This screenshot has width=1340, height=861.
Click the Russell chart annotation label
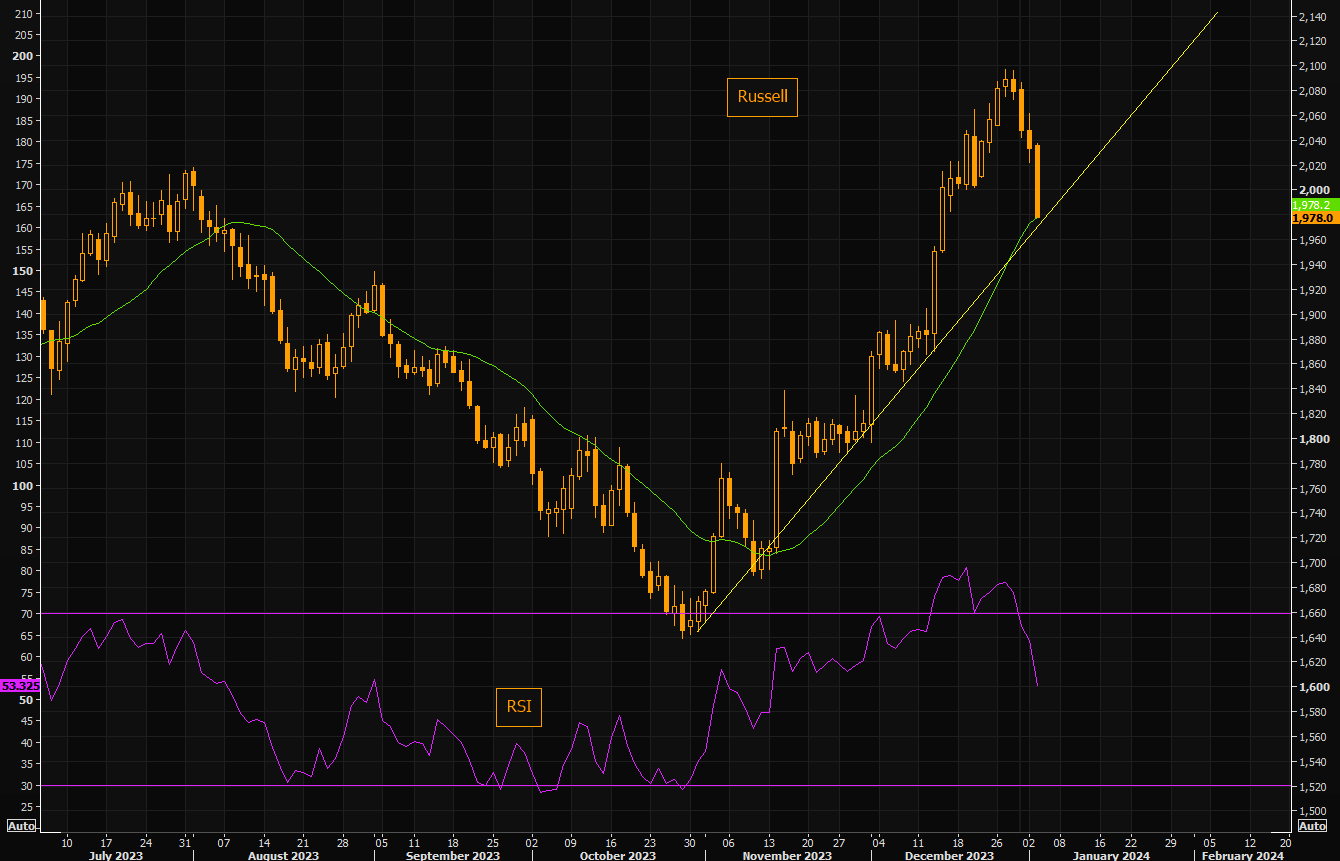point(762,97)
